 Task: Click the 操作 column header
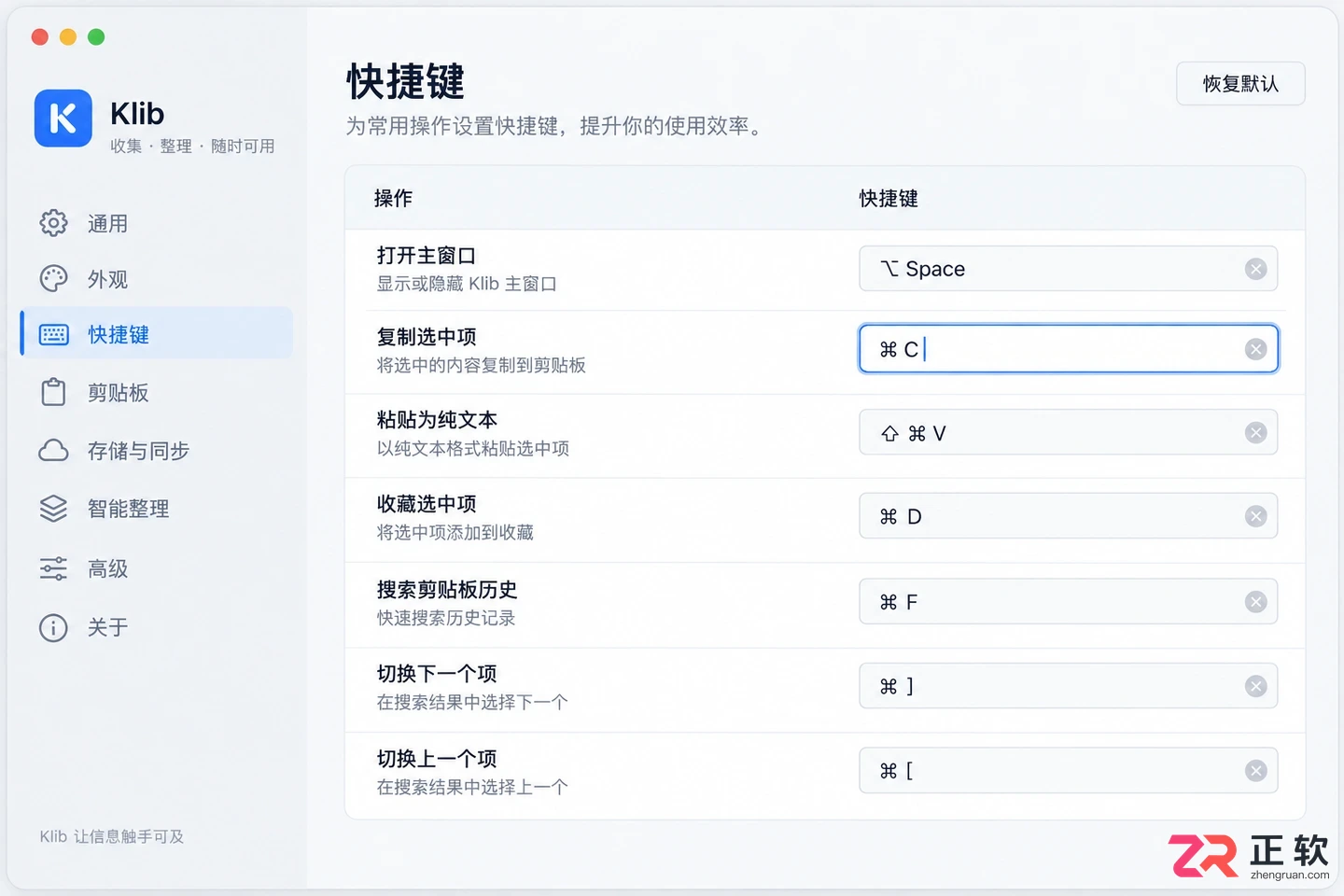393,198
